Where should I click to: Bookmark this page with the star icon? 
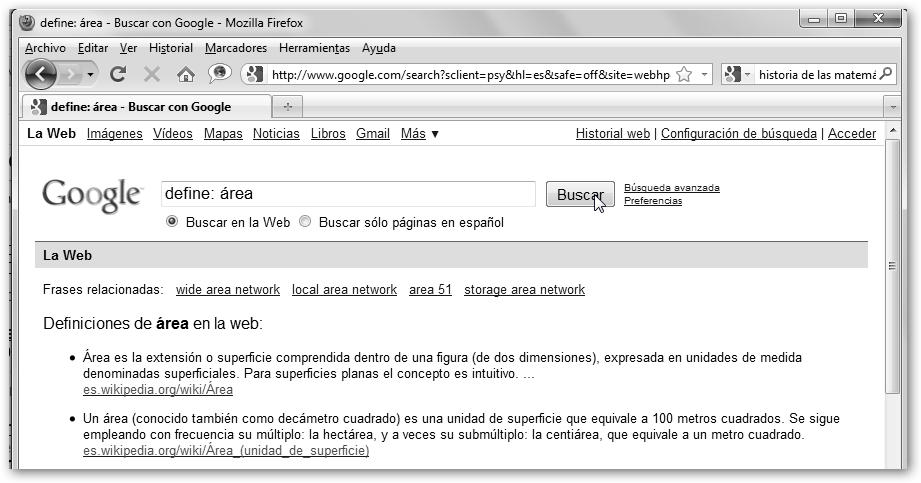click(684, 74)
